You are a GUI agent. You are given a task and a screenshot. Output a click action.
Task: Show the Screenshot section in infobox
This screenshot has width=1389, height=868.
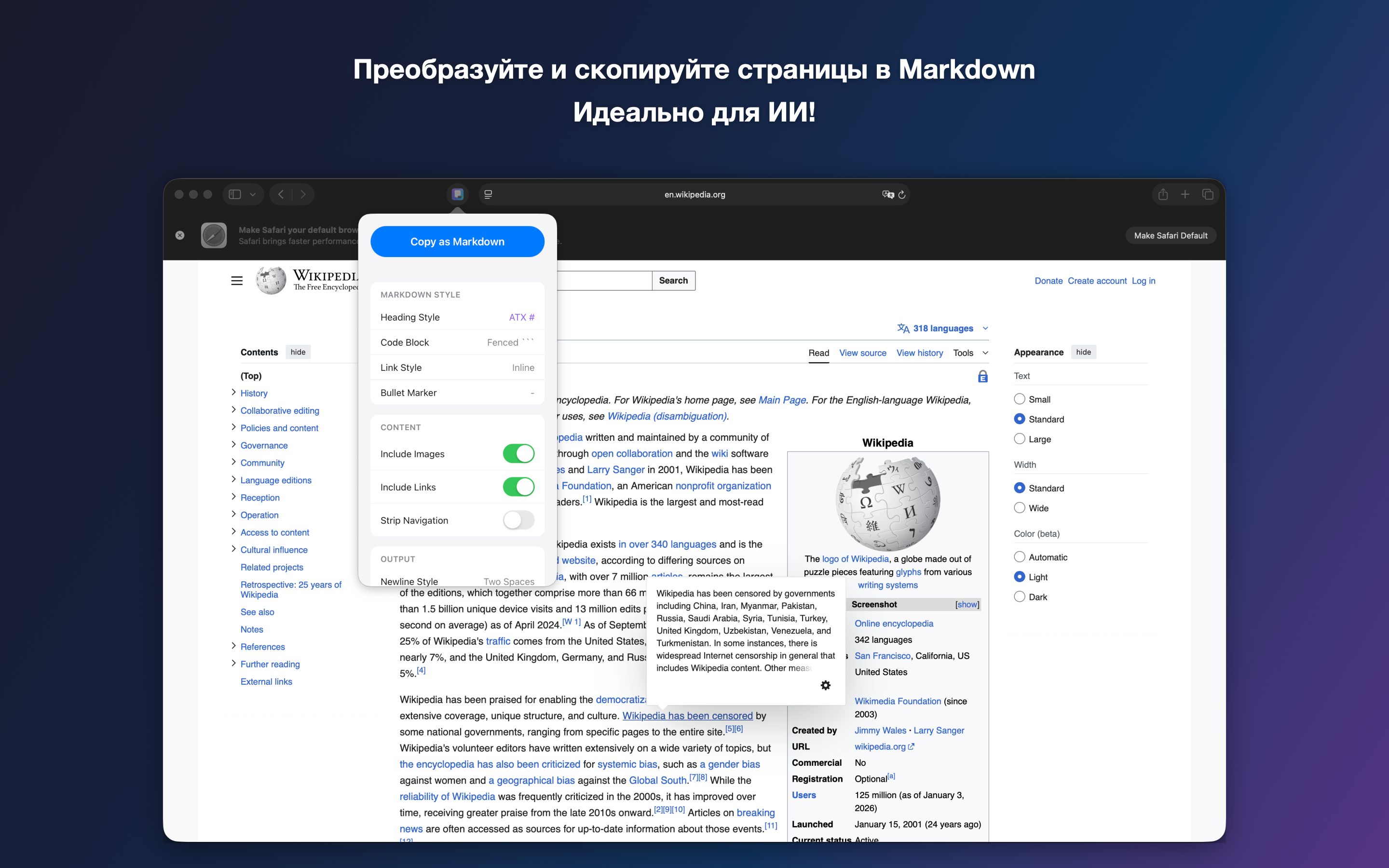tap(967, 605)
